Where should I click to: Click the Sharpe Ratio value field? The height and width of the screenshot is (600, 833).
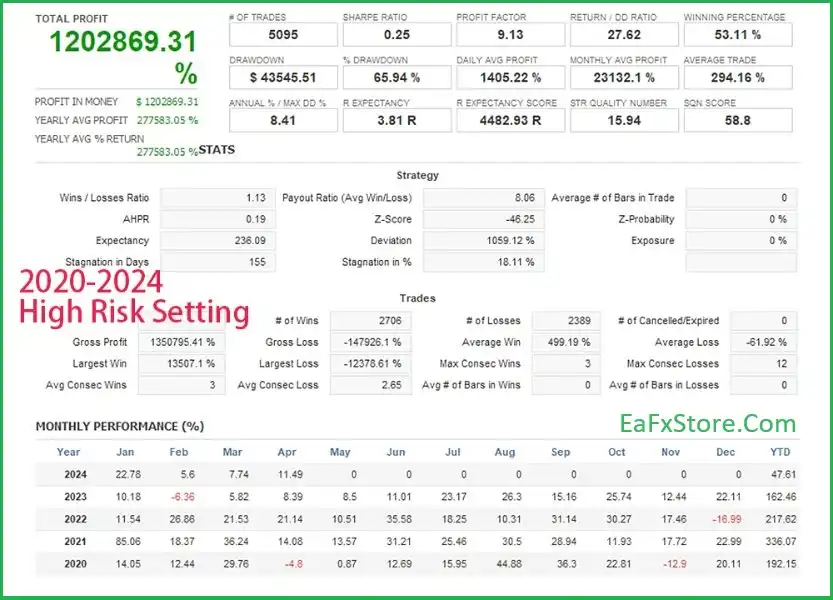click(x=395, y=35)
